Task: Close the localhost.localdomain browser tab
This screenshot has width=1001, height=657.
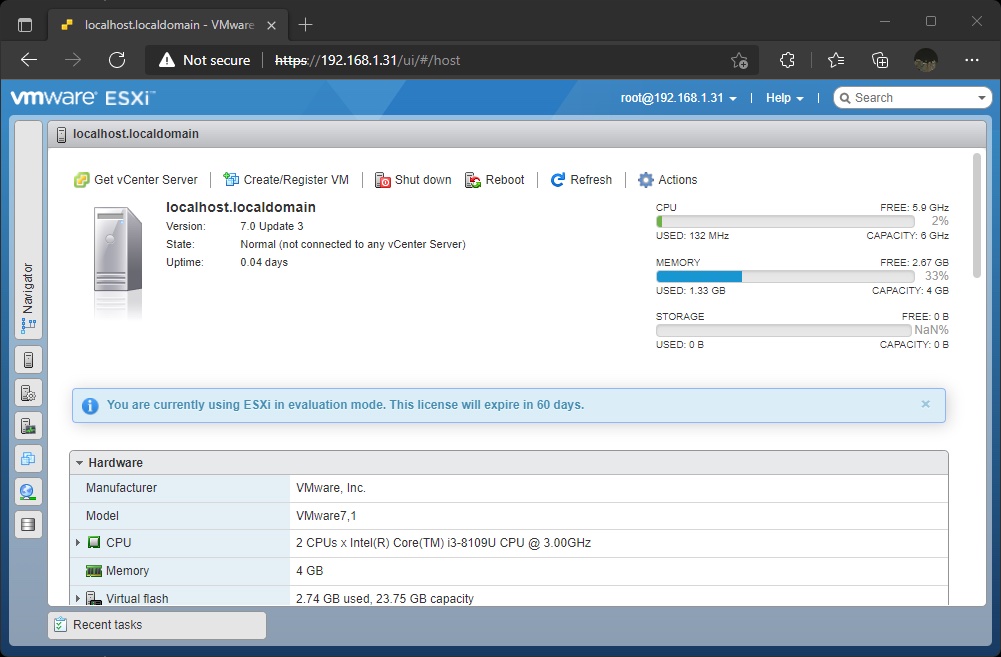Action: click(x=271, y=26)
